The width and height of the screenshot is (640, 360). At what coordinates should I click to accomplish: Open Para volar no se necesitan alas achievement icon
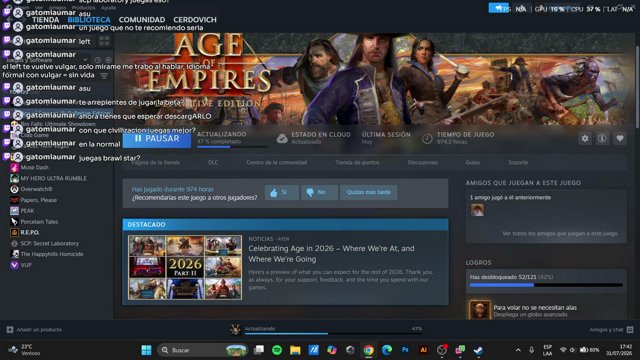pos(479,310)
